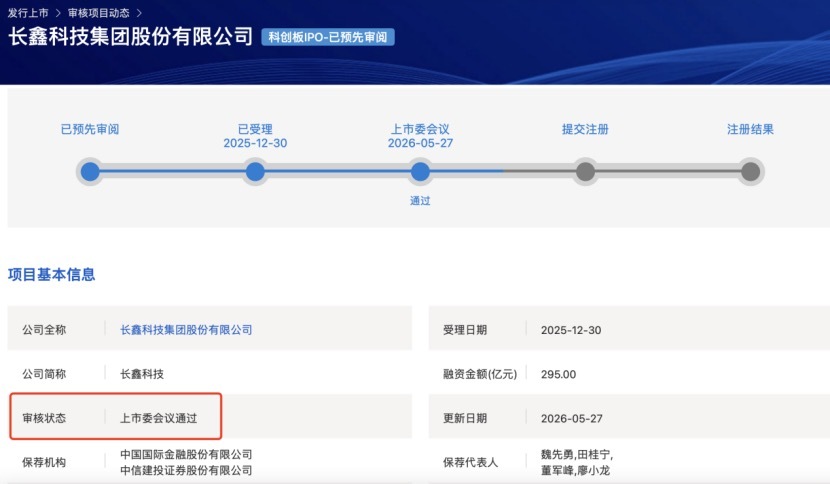Open the 审核项目动态 breadcrumb link

pyautogui.click(x=98, y=13)
